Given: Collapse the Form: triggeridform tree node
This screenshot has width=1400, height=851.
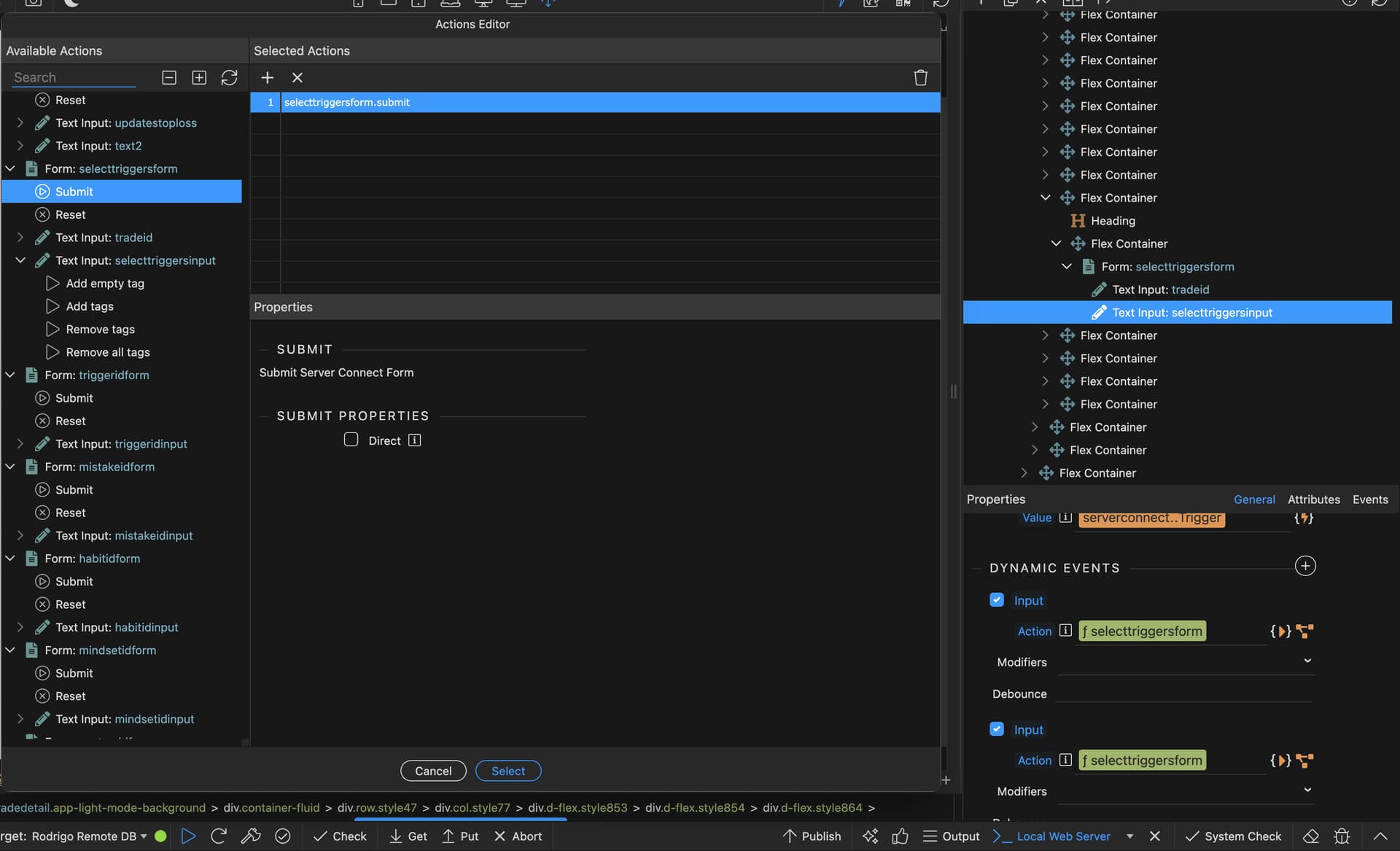Looking at the screenshot, I should (x=11, y=375).
